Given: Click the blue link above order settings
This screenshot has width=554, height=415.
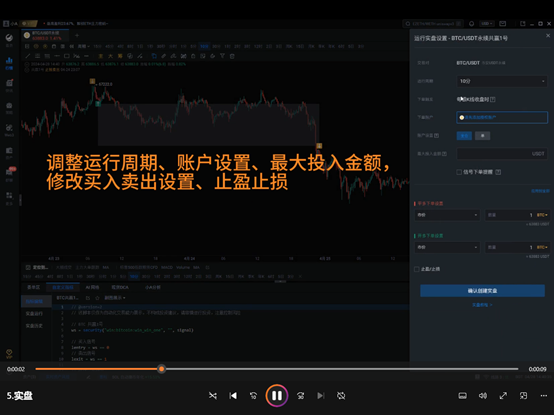Looking at the screenshot, I should tap(540, 191).
